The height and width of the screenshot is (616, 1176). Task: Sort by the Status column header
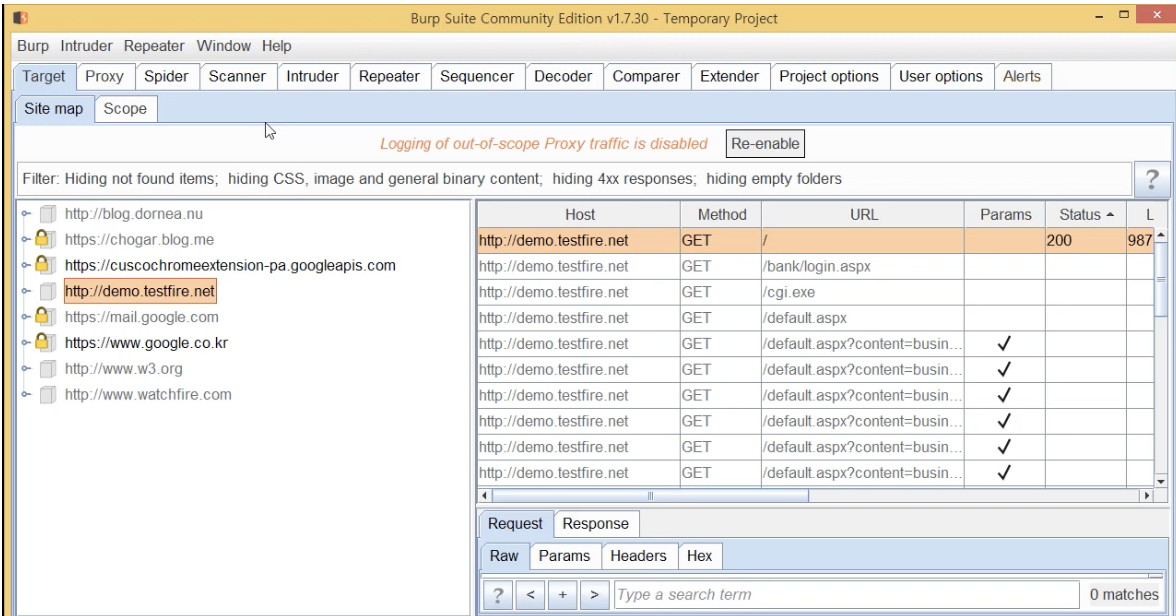tap(1086, 215)
